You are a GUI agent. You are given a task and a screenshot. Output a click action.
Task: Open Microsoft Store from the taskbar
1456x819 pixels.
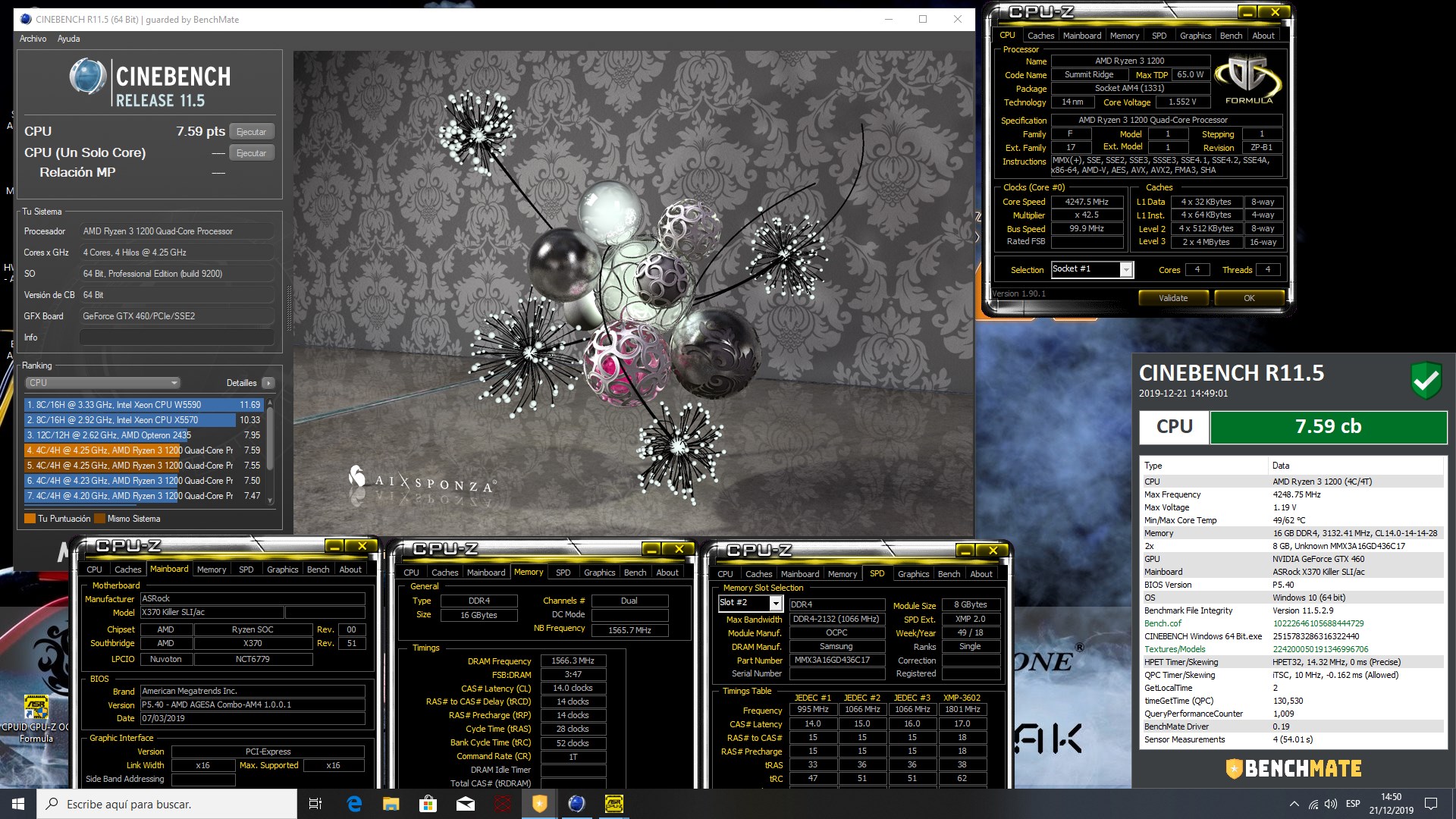point(428,804)
